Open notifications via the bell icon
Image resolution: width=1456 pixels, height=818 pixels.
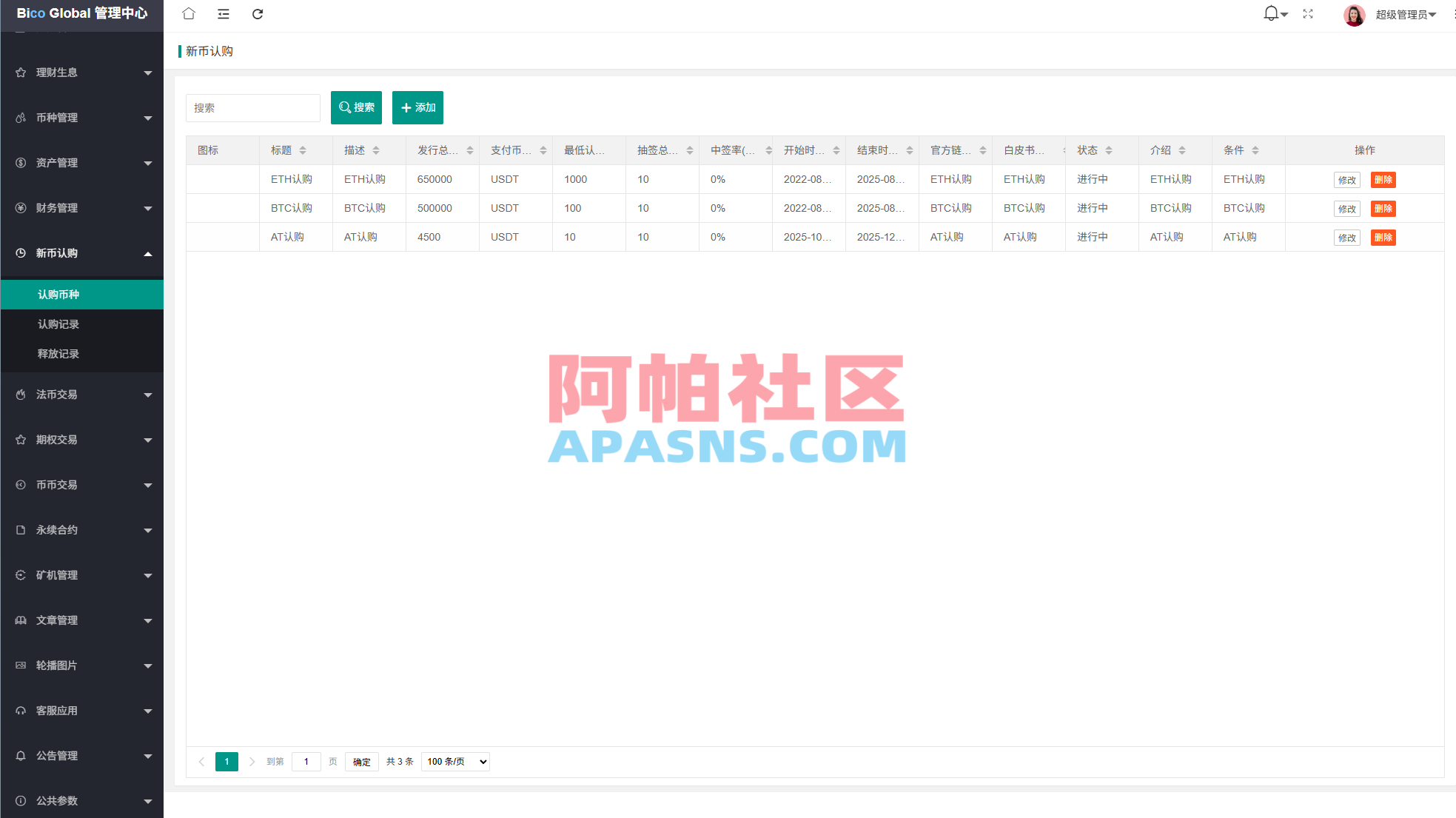(x=1270, y=13)
